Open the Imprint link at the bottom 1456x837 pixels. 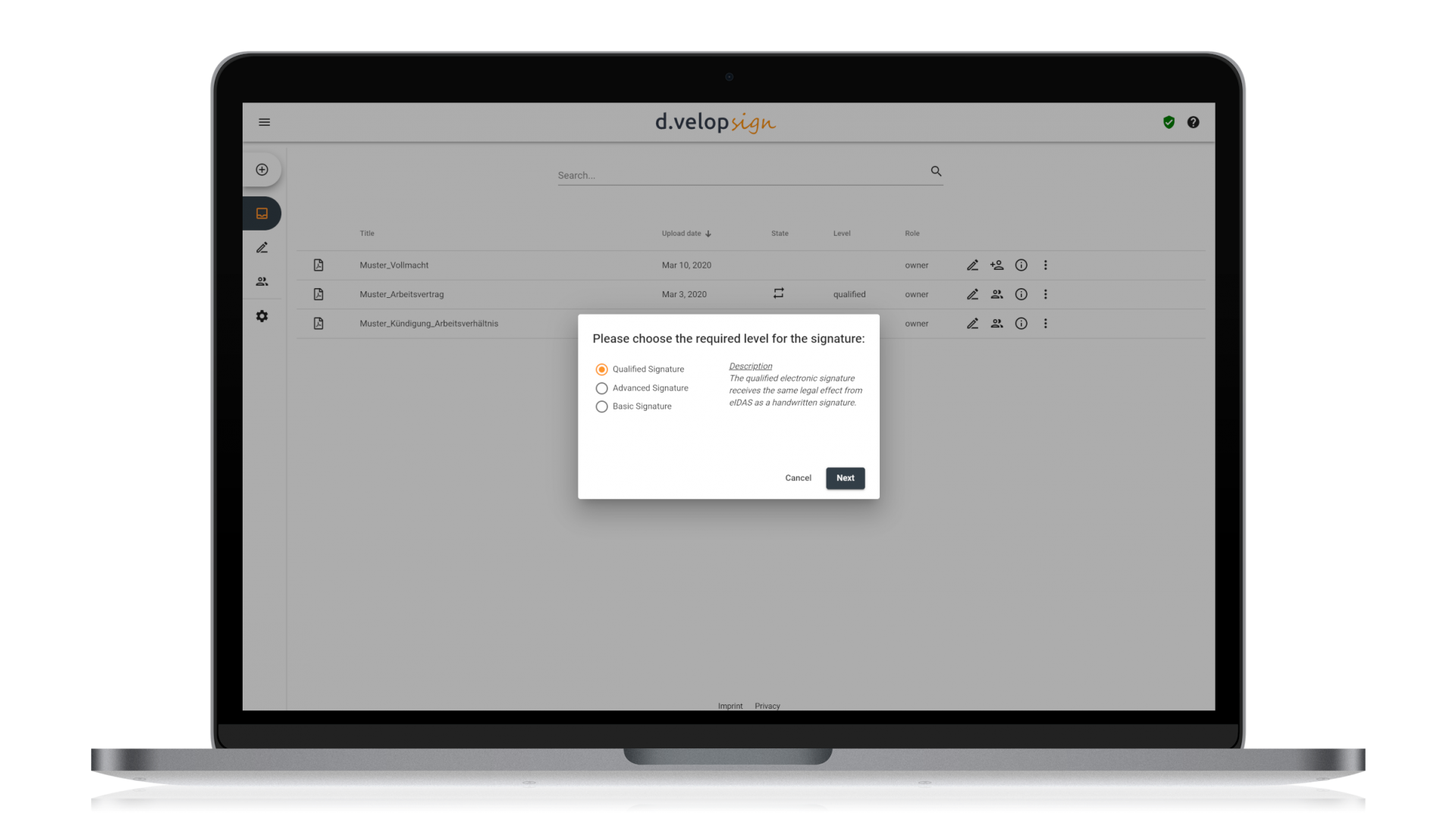pos(730,706)
